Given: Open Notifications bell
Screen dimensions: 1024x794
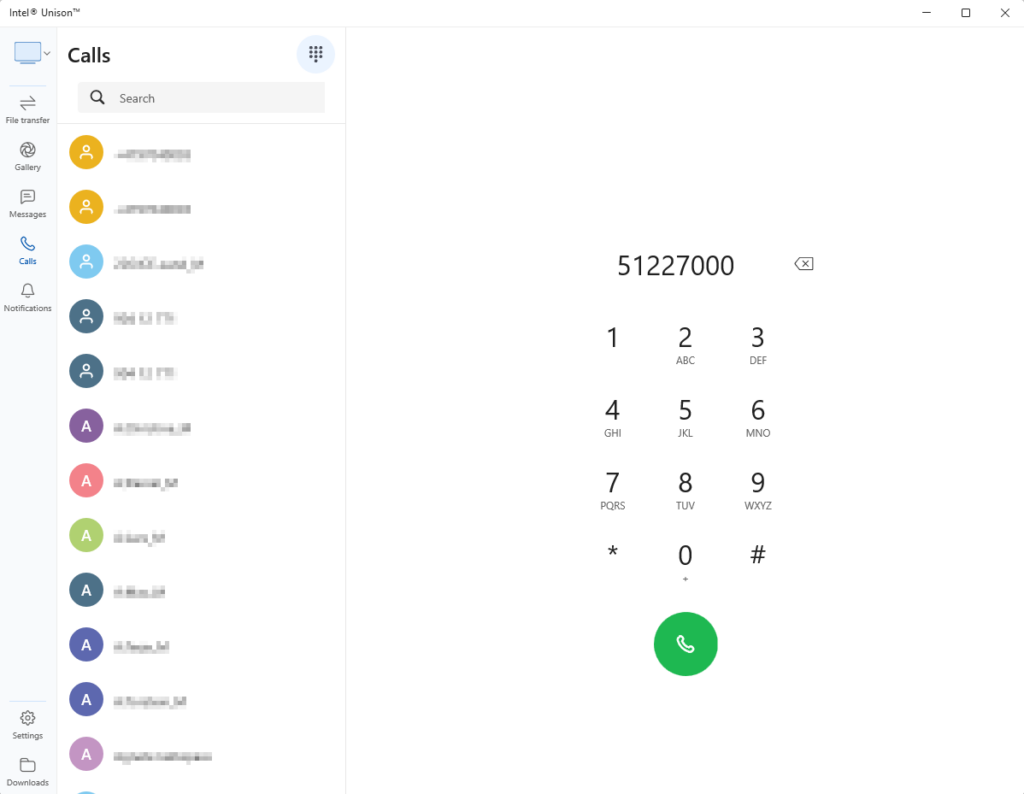Looking at the screenshot, I should coord(28,297).
